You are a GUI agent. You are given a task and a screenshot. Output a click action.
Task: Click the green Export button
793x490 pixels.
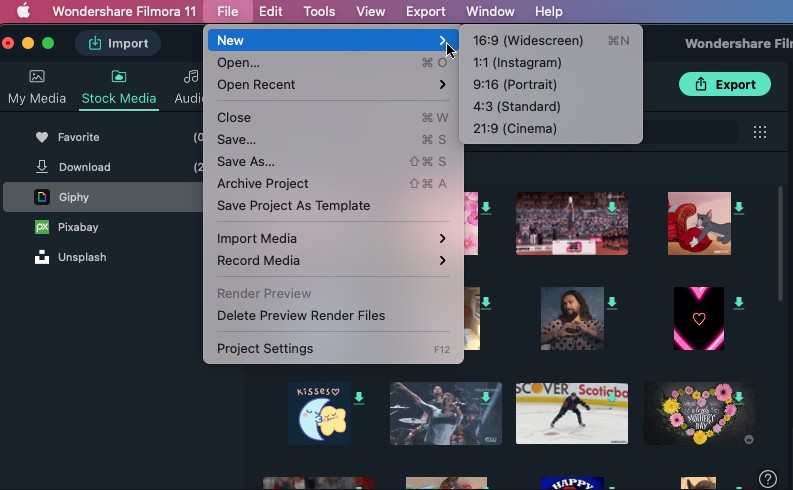pyautogui.click(x=725, y=84)
